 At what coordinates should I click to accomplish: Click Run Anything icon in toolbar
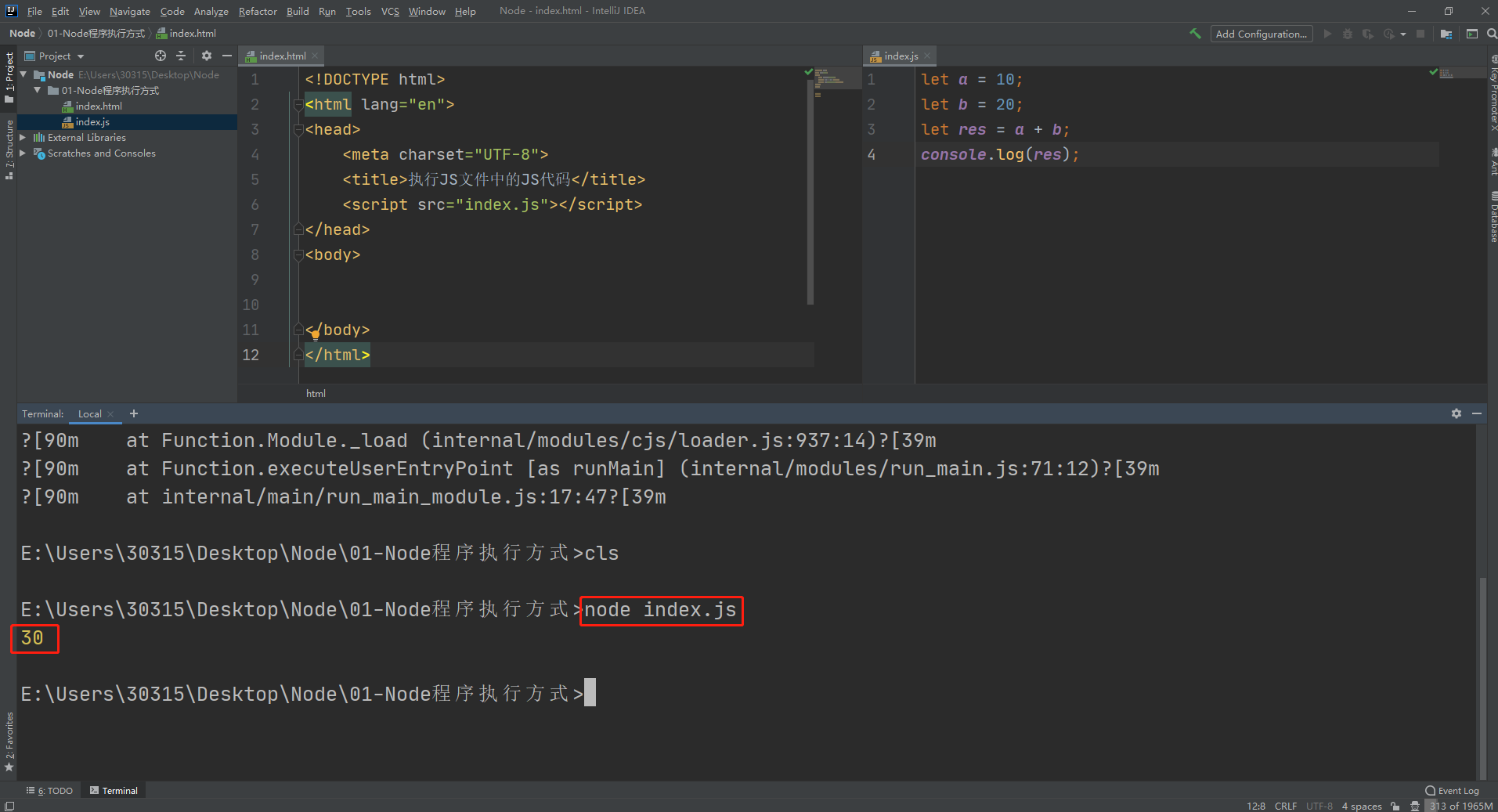pos(1472,34)
